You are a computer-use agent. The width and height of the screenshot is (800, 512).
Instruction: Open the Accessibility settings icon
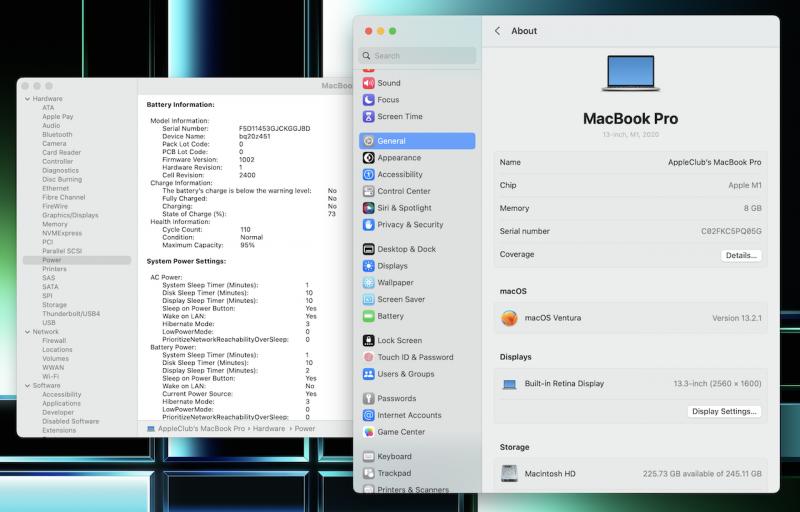[369, 175]
